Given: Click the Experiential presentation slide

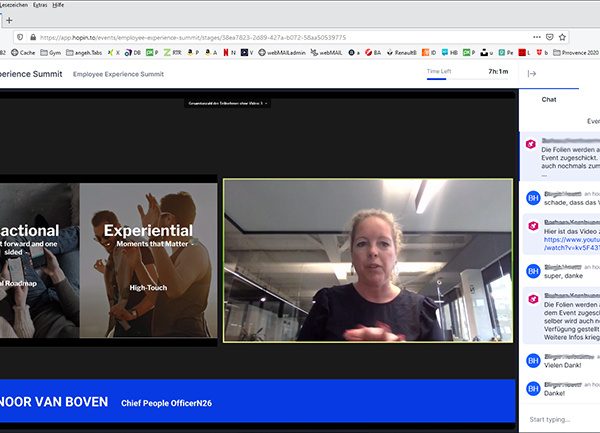Looking at the screenshot, I should 148,260.
